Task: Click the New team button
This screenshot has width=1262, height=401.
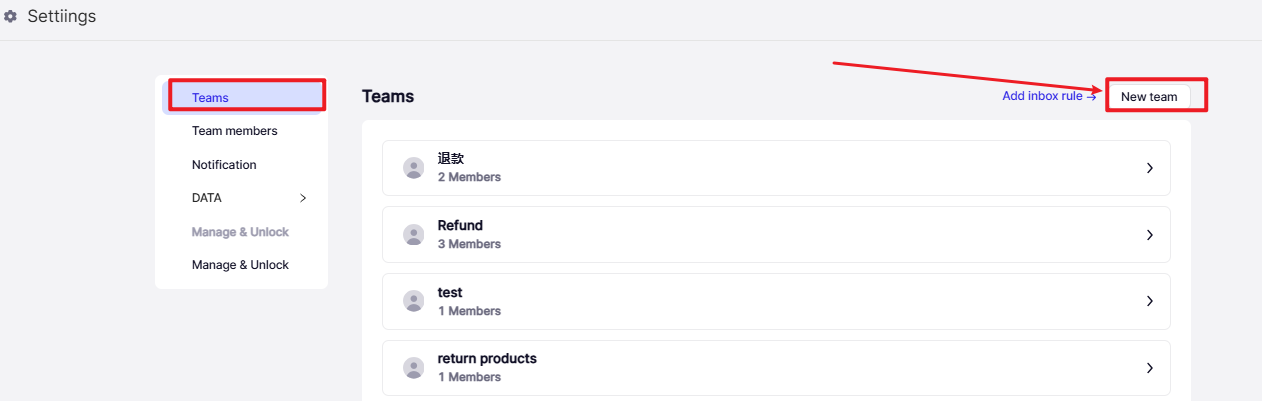Action: click(1149, 97)
